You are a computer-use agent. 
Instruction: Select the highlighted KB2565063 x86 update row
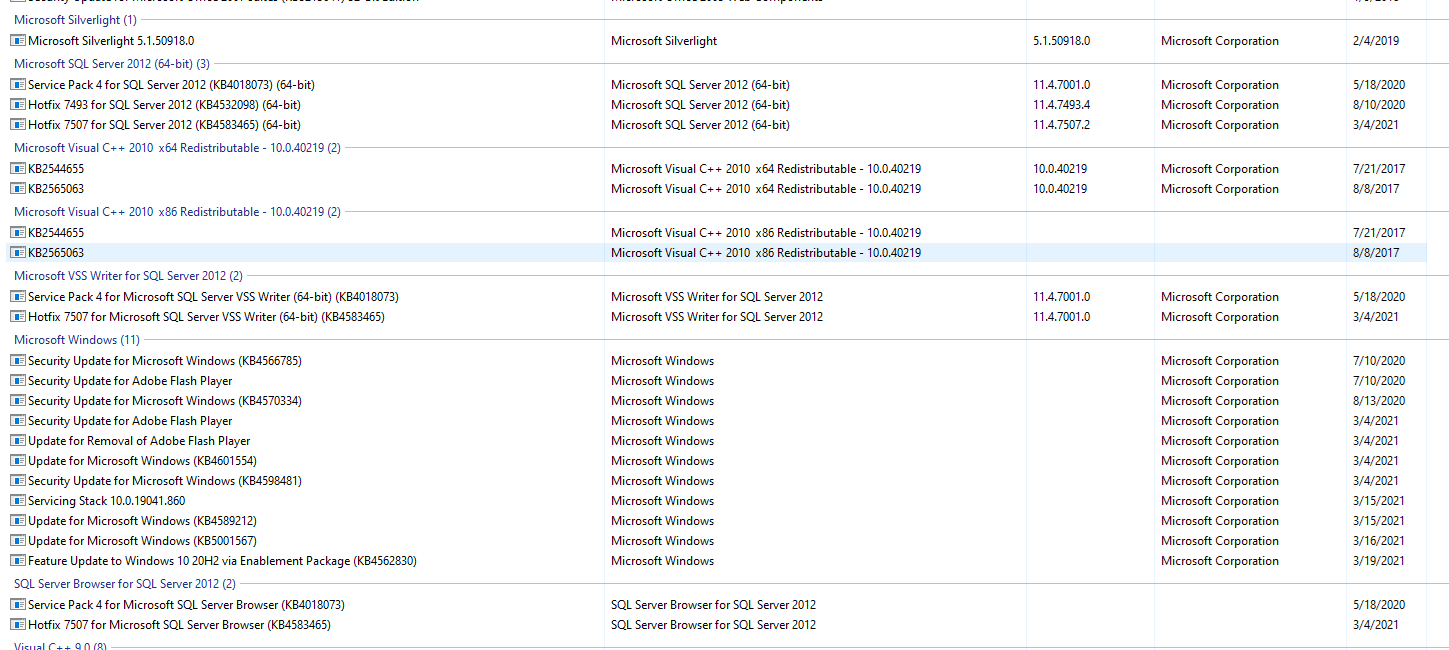[56, 253]
